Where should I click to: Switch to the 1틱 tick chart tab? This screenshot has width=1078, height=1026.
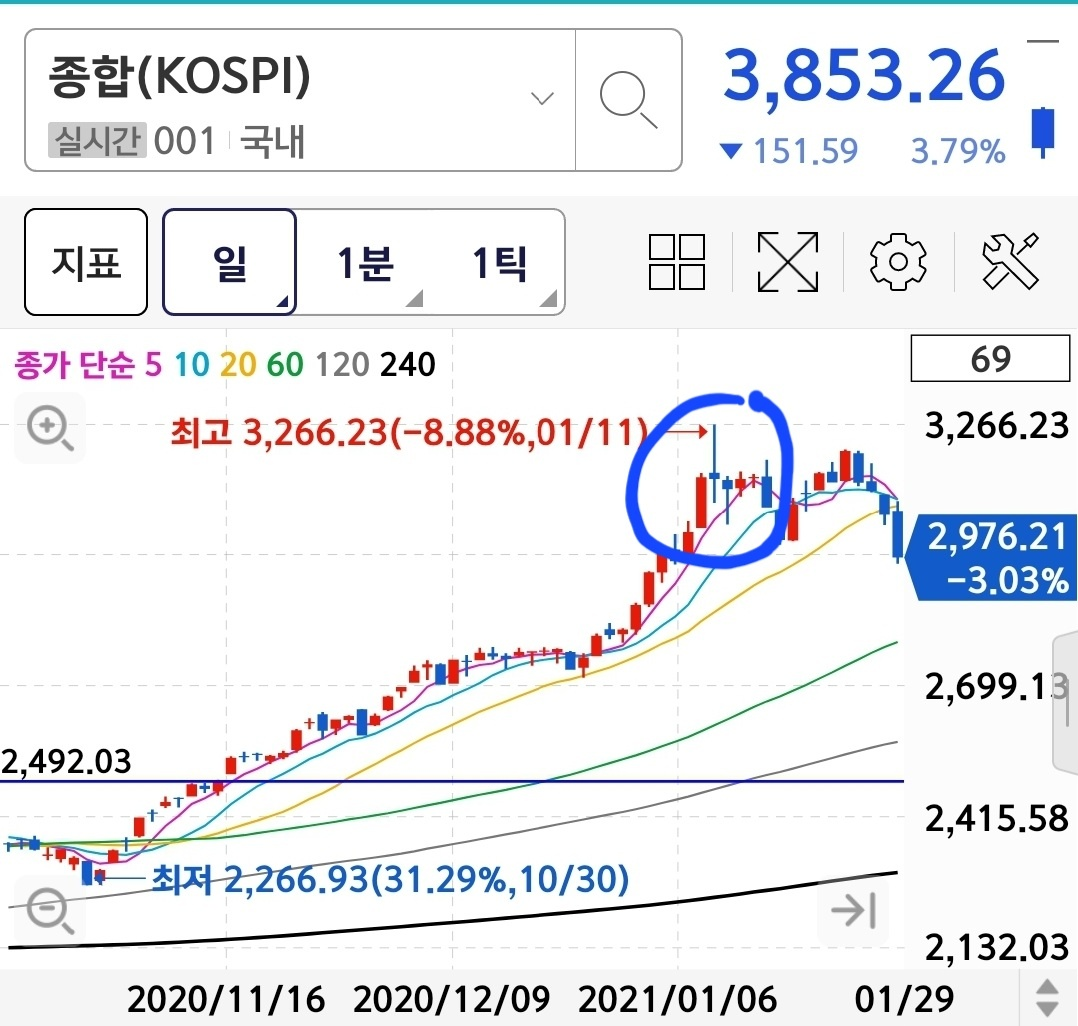click(499, 262)
